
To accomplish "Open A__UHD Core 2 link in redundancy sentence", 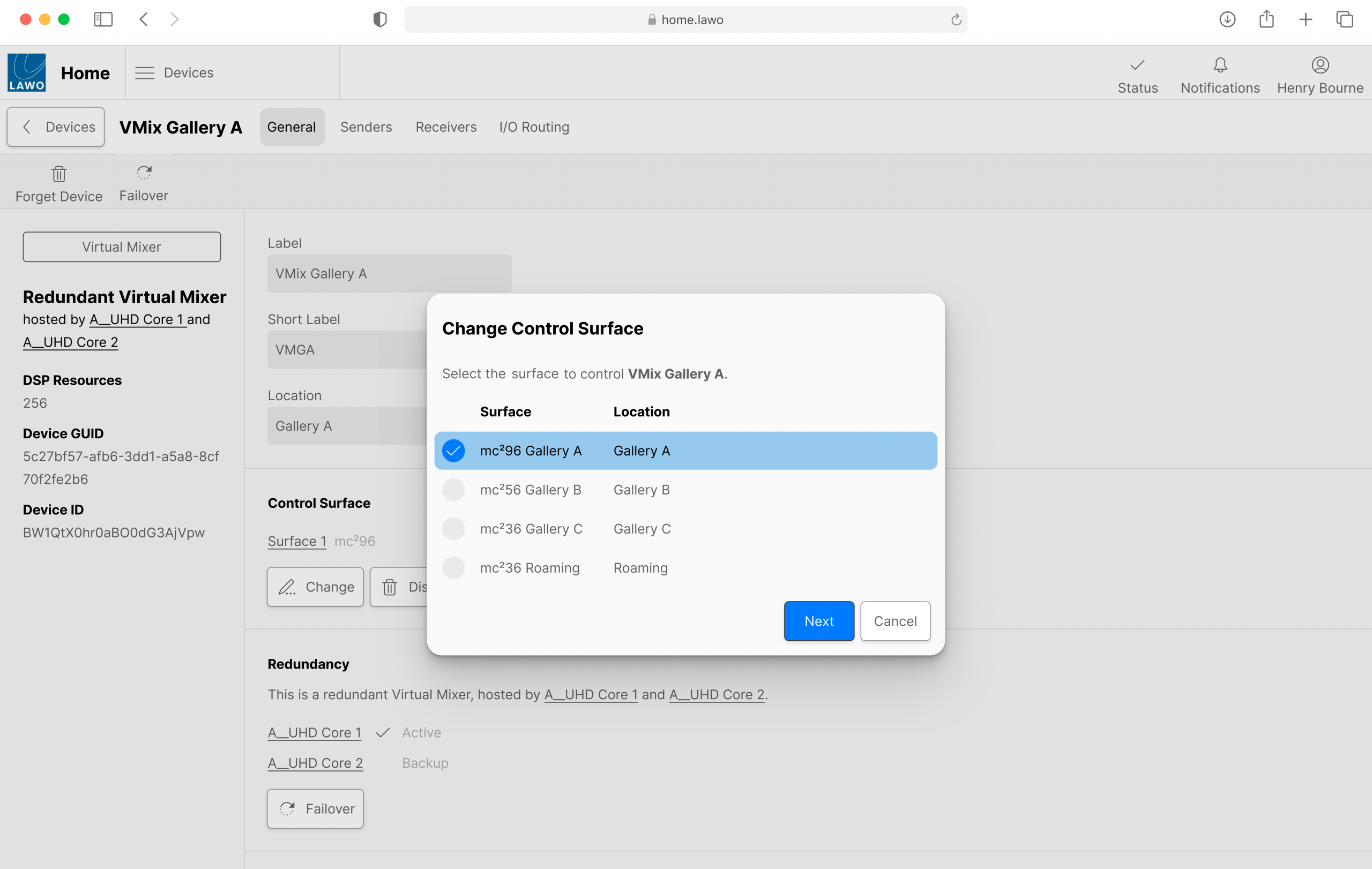I will click(x=717, y=695).
